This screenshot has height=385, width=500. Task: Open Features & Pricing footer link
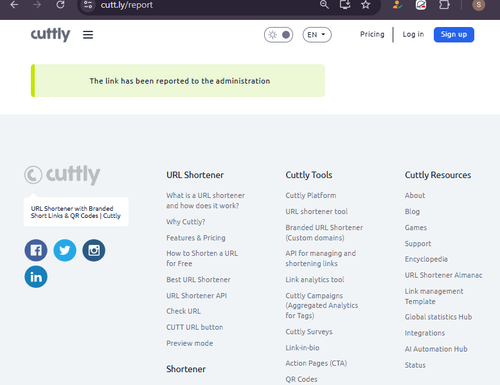click(x=196, y=238)
